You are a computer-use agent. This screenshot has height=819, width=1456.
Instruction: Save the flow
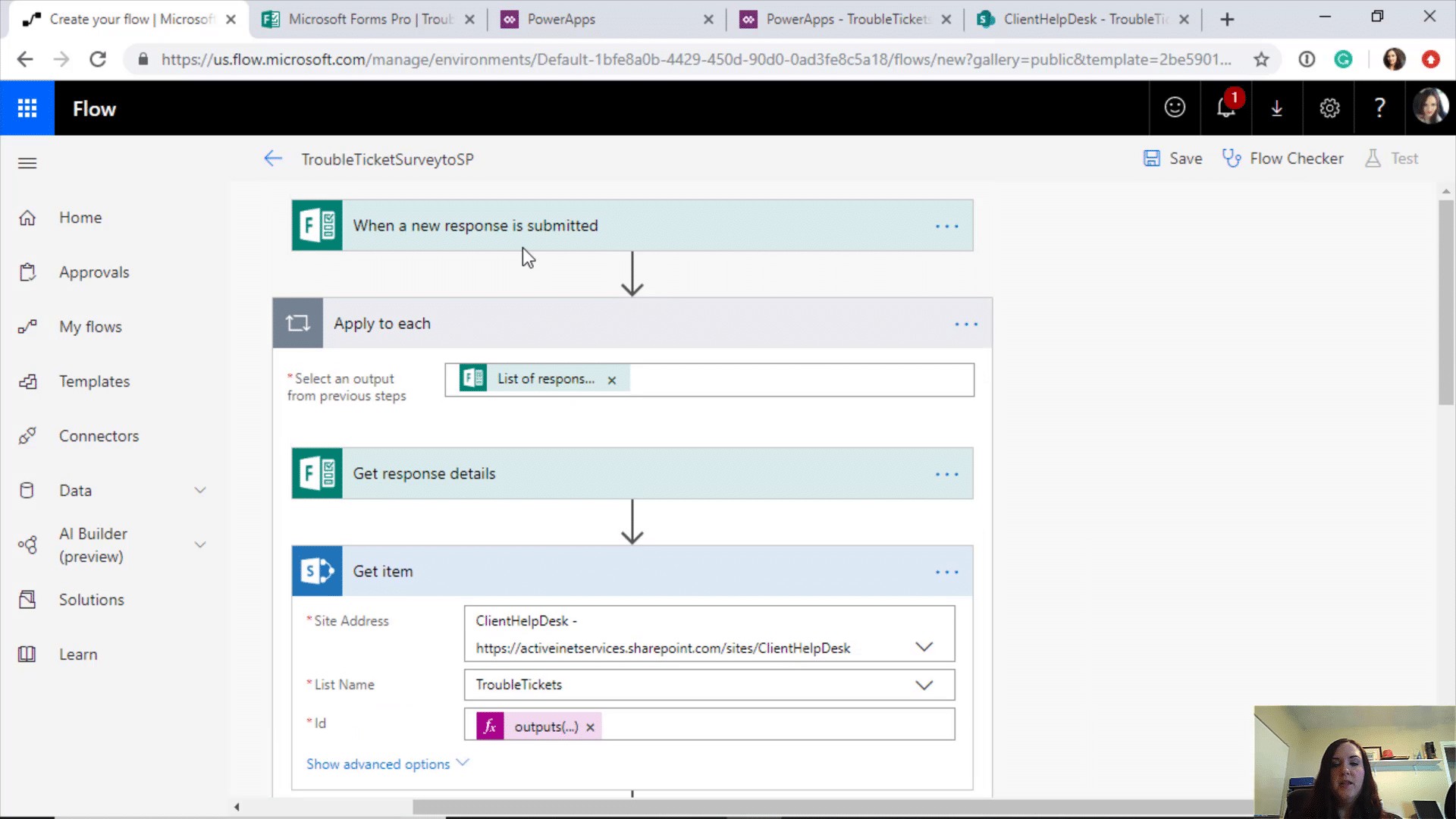tap(1172, 158)
